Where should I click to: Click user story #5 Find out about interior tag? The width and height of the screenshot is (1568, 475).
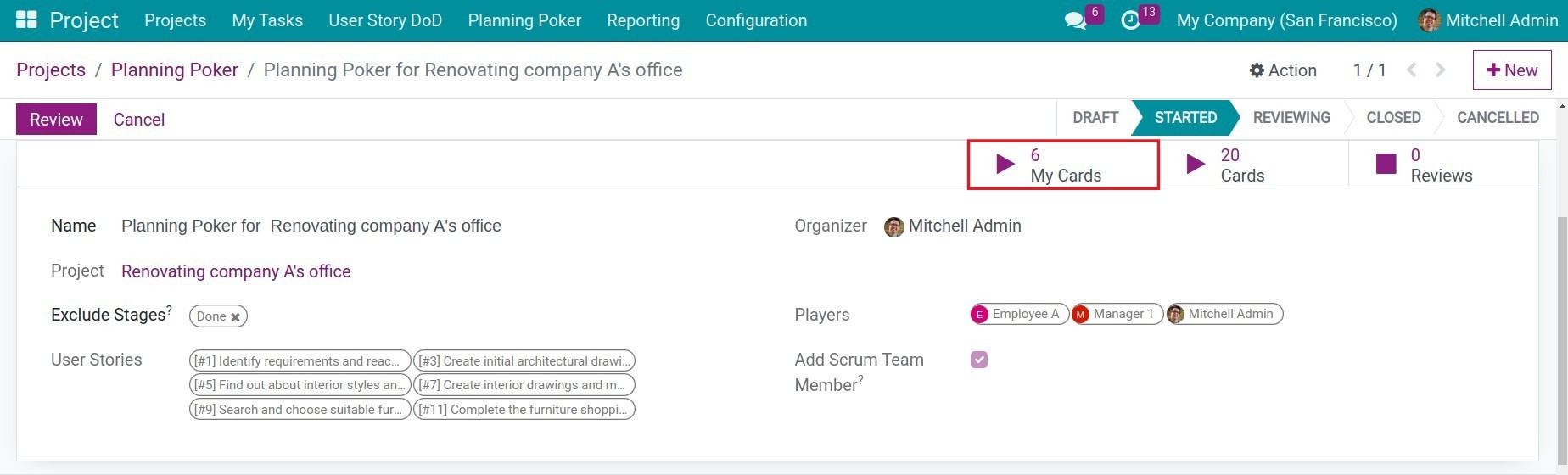300,385
